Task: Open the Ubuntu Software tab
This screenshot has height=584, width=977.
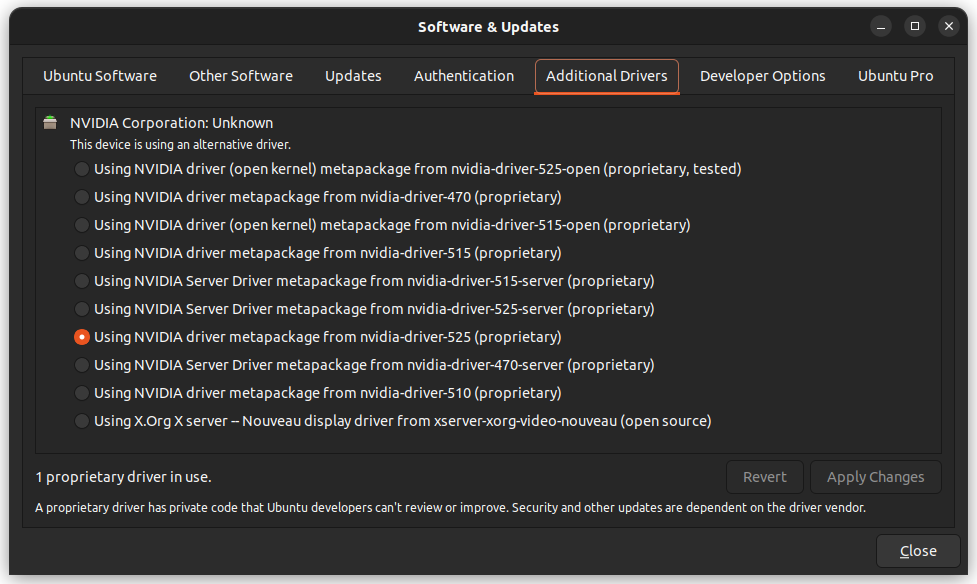Action: coord(99,75)
